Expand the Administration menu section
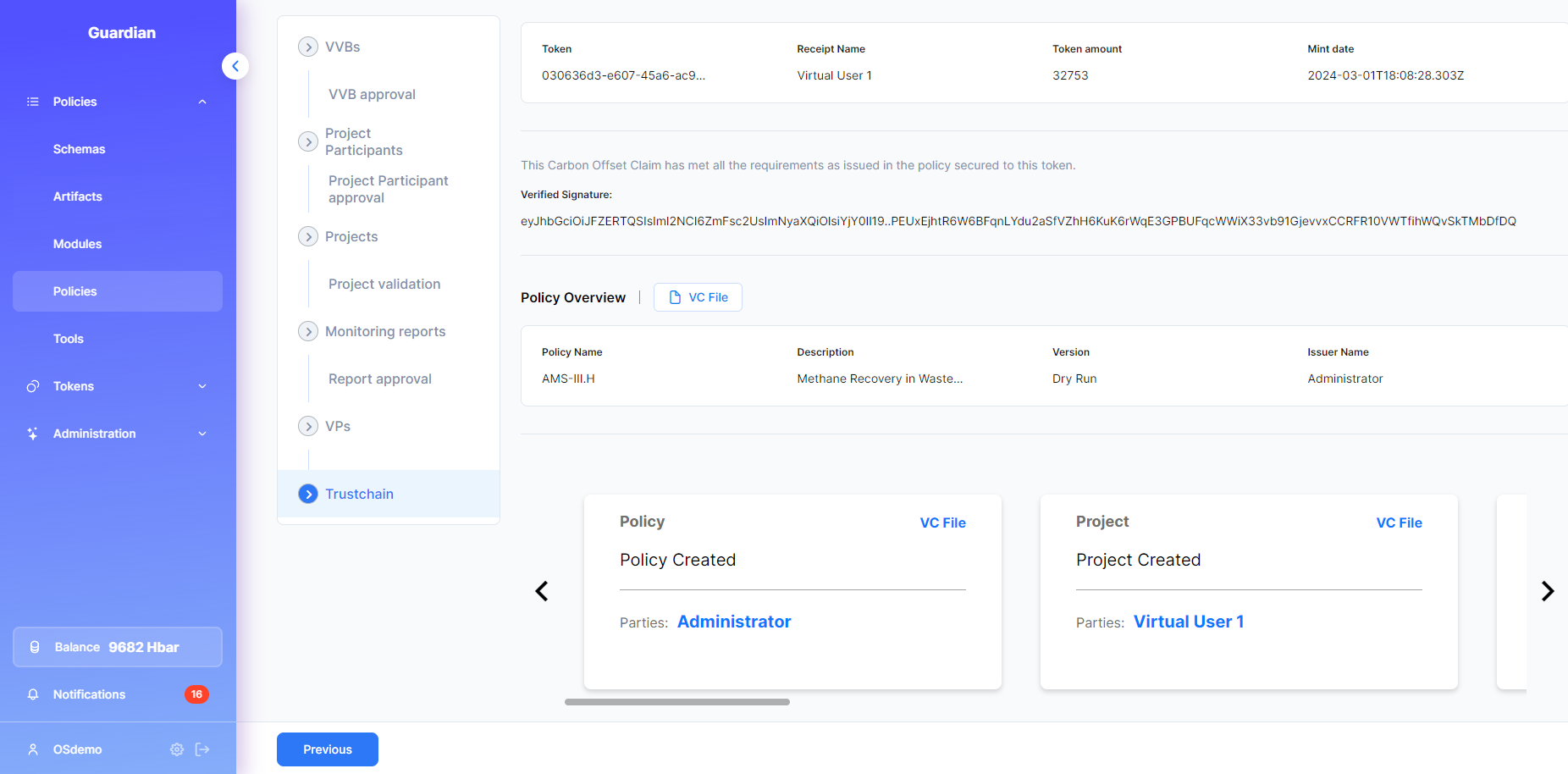The image size is (1568, 774). click(x=202, y=434)
